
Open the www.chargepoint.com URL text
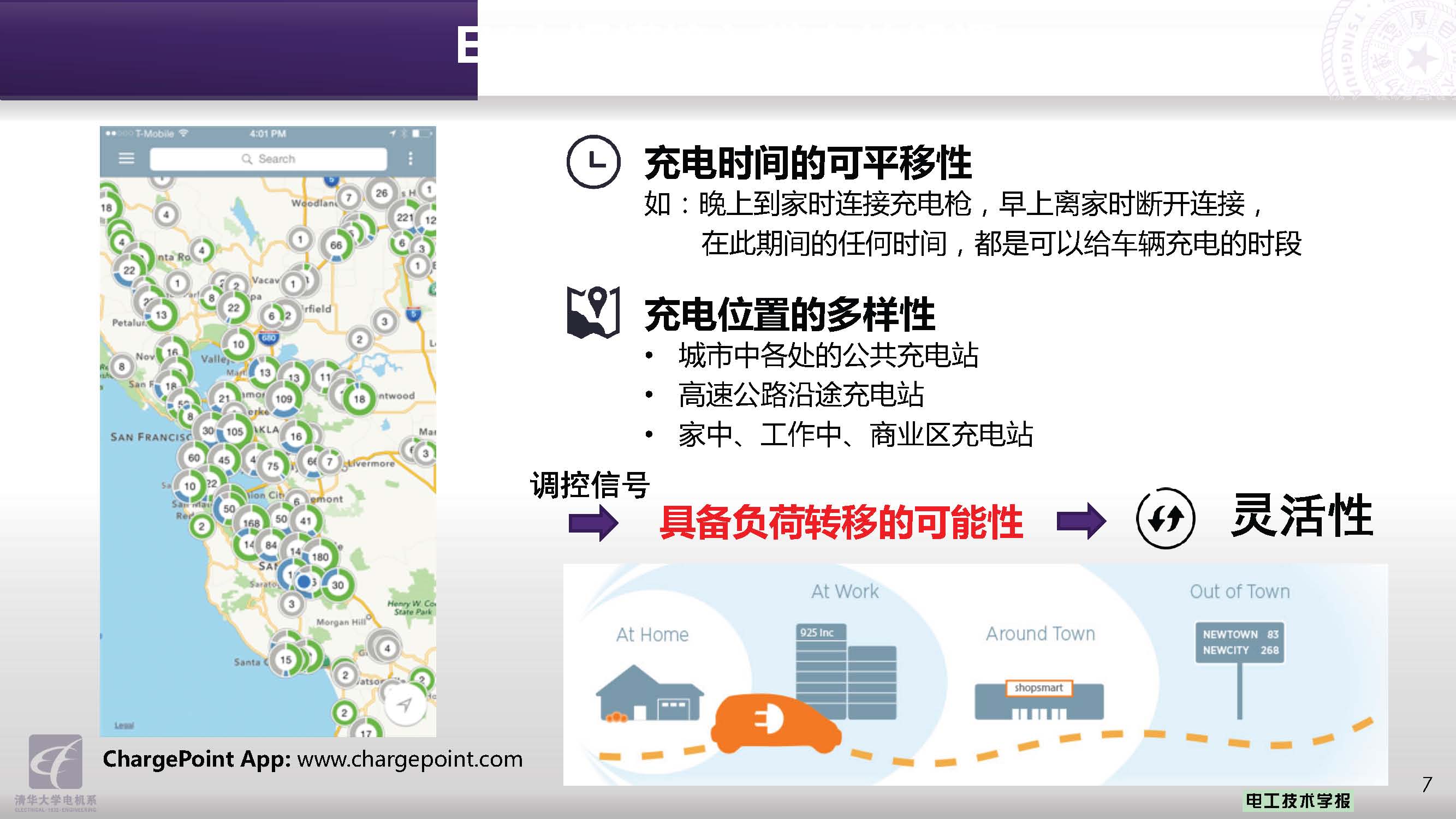pyautogui.click(x=410, y=759)
